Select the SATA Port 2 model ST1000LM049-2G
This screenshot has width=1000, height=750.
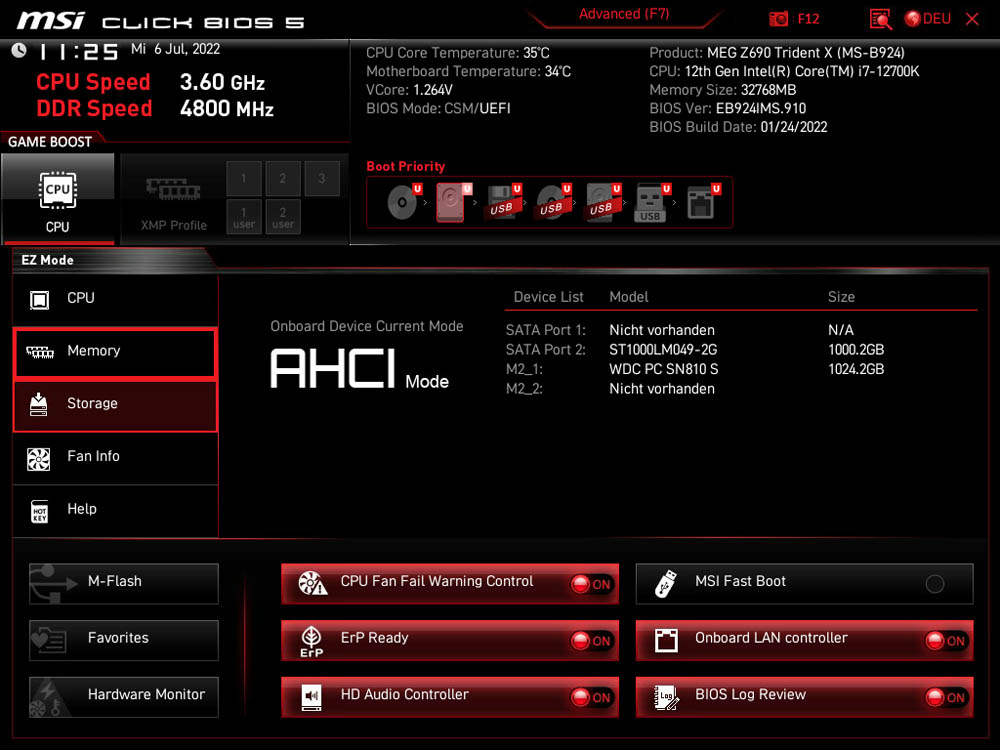[663, 349]
